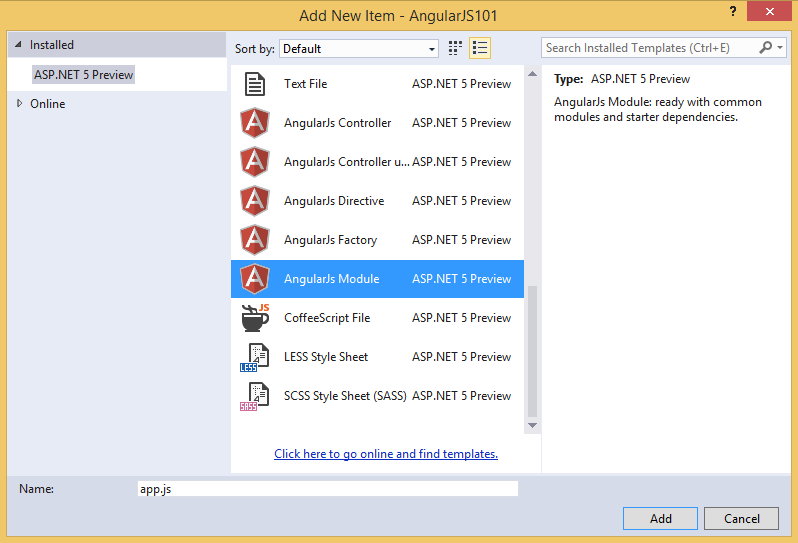Switch to medium icons list view

point(480,48)
